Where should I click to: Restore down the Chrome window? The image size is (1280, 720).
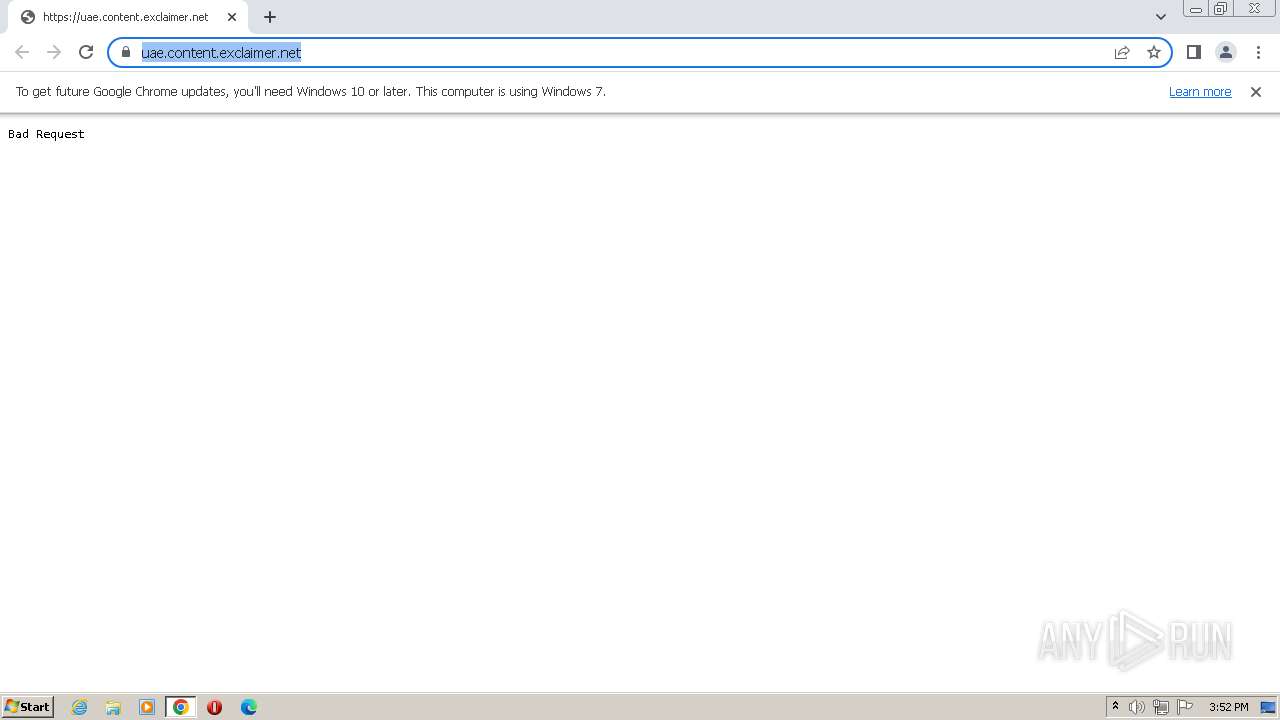[x=1221, y=9]
